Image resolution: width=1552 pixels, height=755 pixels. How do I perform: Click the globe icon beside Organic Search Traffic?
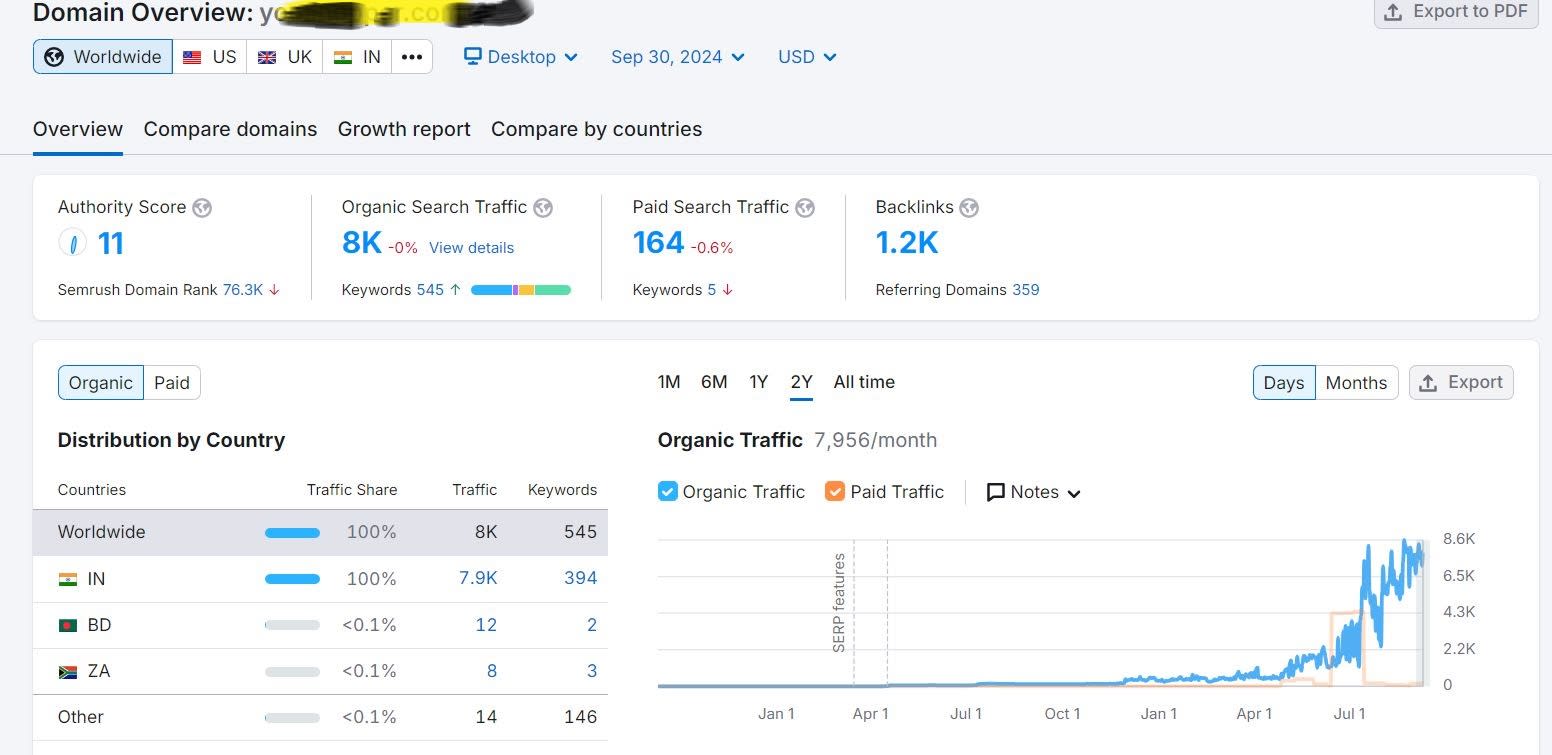click(543, 208)
